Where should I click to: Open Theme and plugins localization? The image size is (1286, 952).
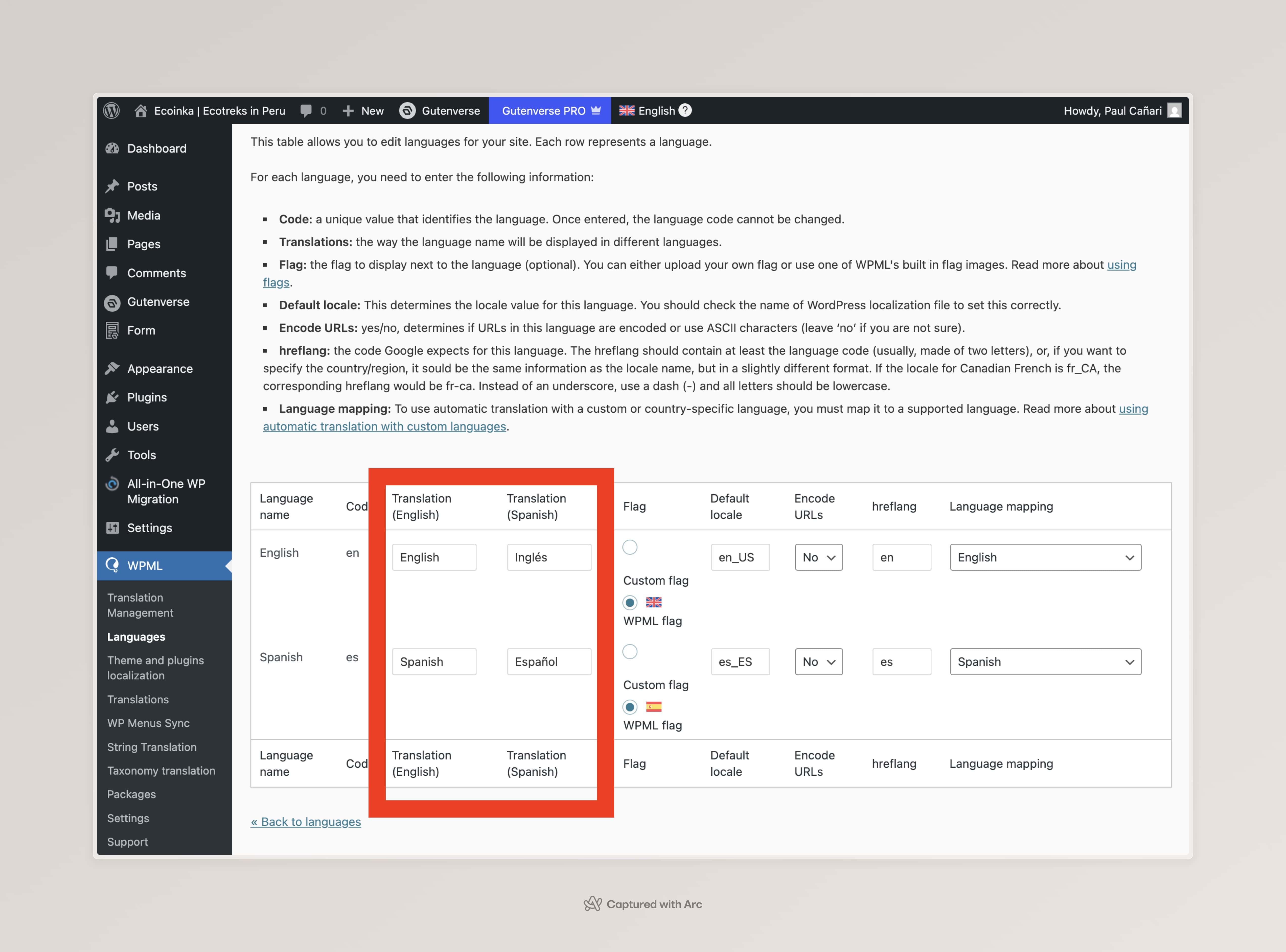click(x=156, y=668)
